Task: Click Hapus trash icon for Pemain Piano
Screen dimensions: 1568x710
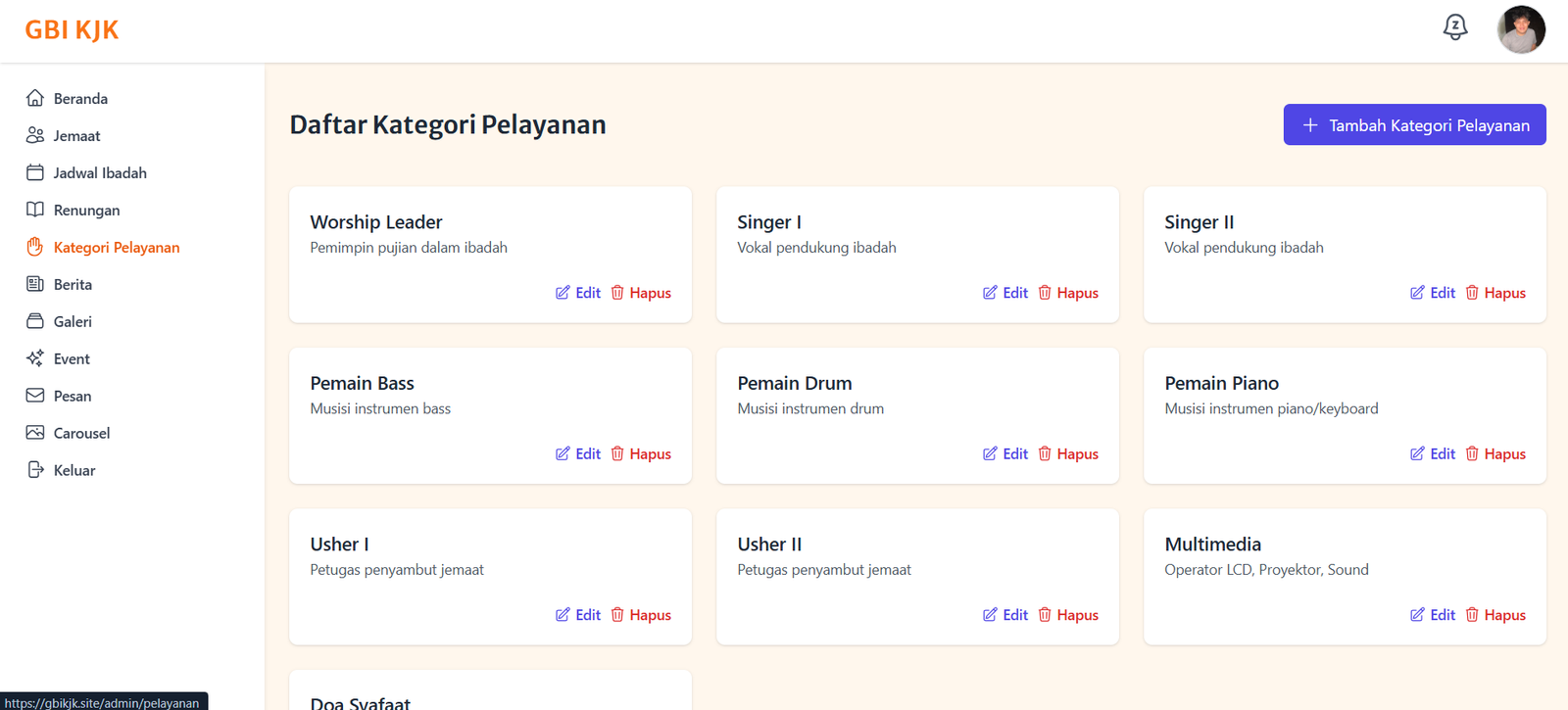Action: 1472,453
